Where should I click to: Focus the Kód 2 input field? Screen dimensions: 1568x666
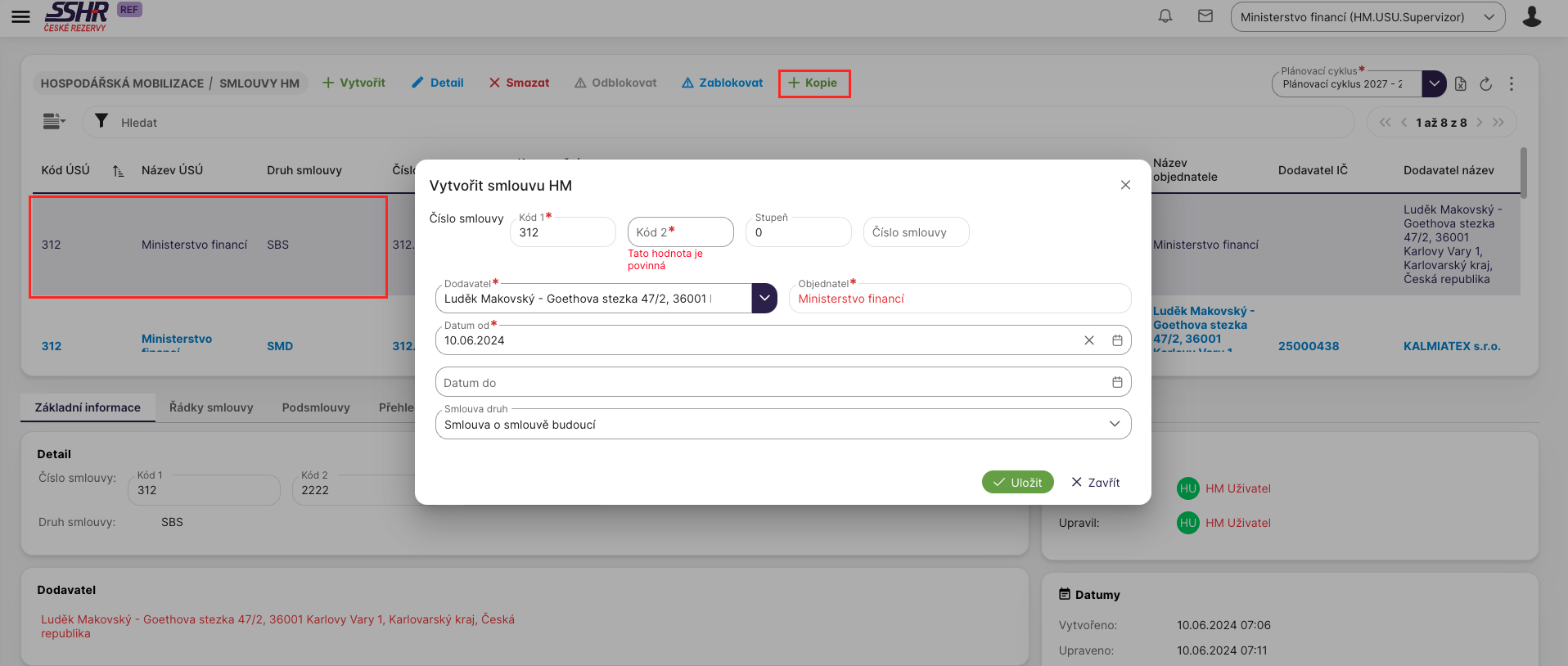click(x=680, y=232)
